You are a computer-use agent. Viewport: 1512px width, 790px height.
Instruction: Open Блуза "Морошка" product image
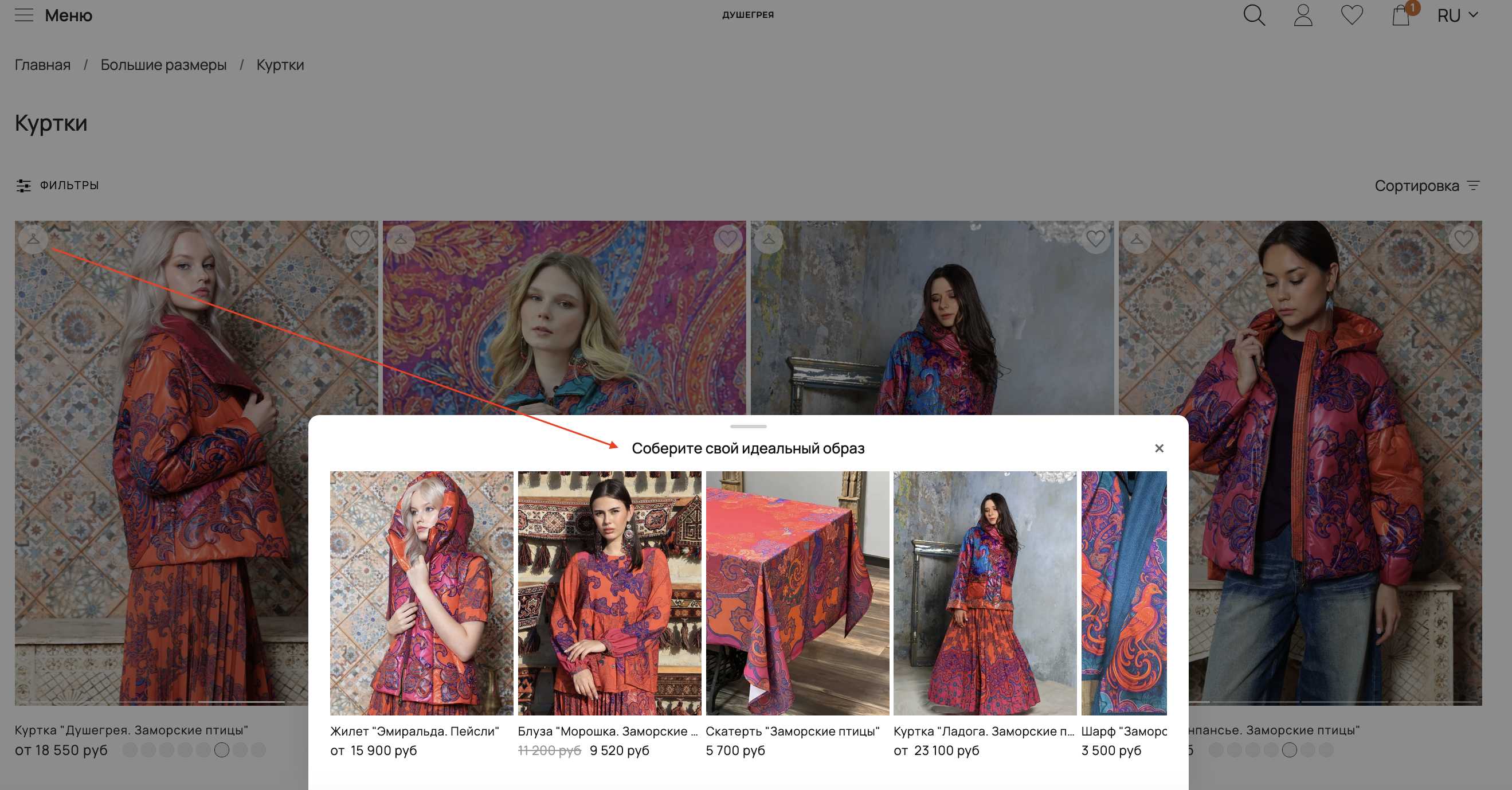(609, 593)
